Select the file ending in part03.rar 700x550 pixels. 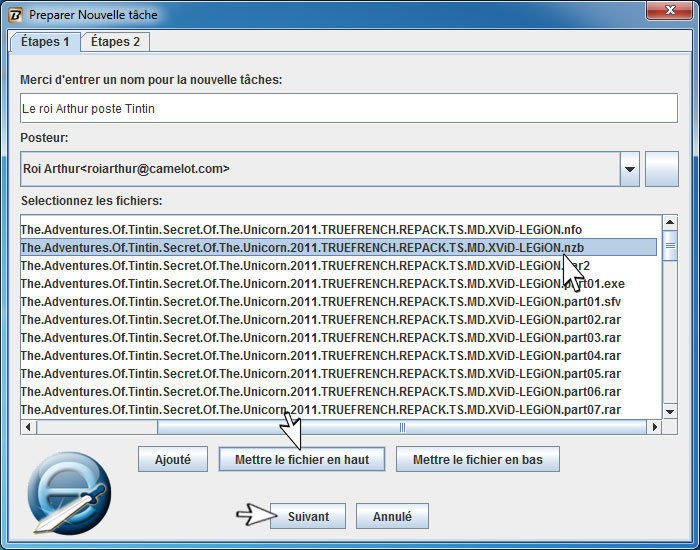tap(338, 338)
